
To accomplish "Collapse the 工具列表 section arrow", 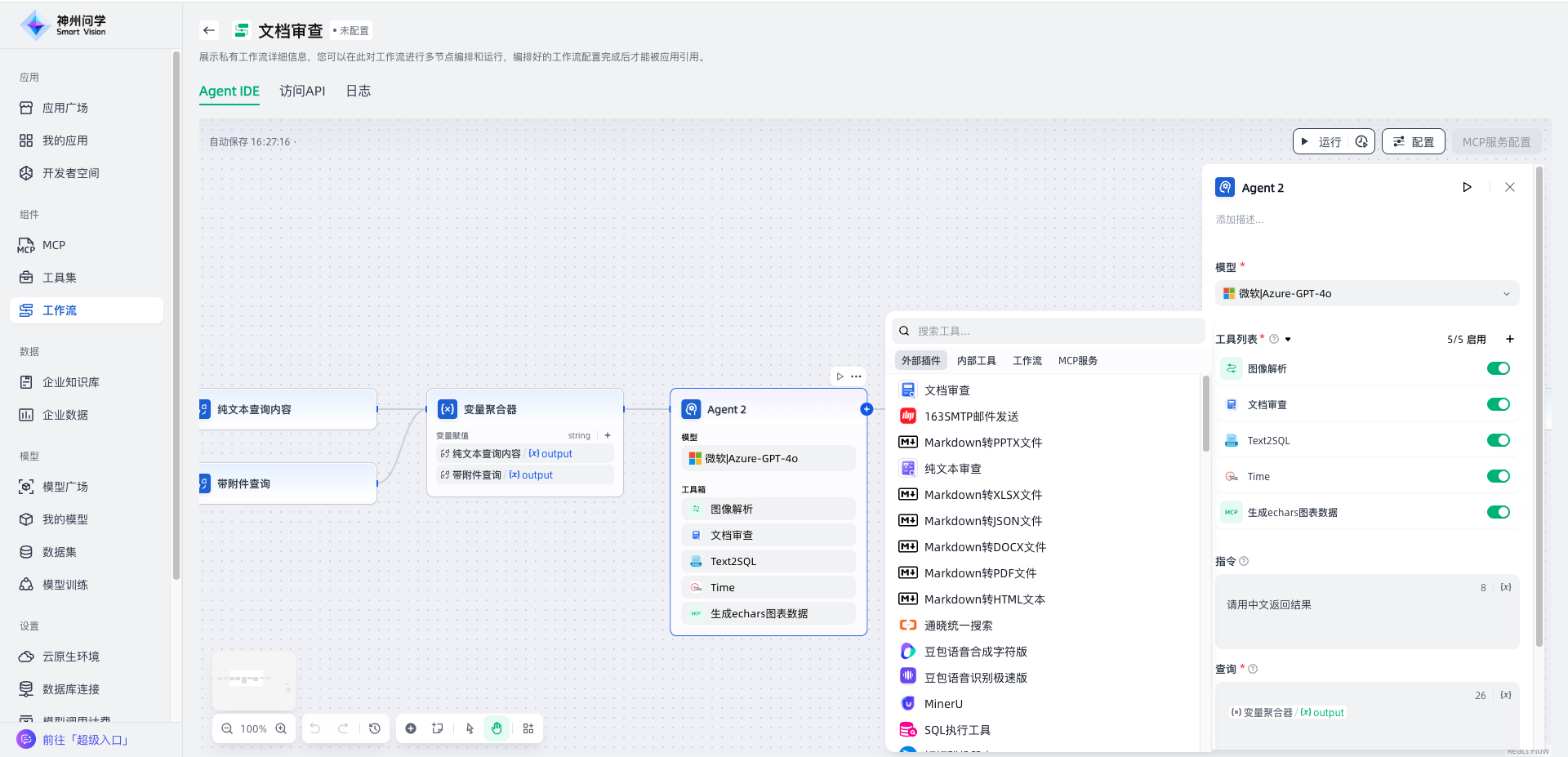I will tap(1288, 339).
